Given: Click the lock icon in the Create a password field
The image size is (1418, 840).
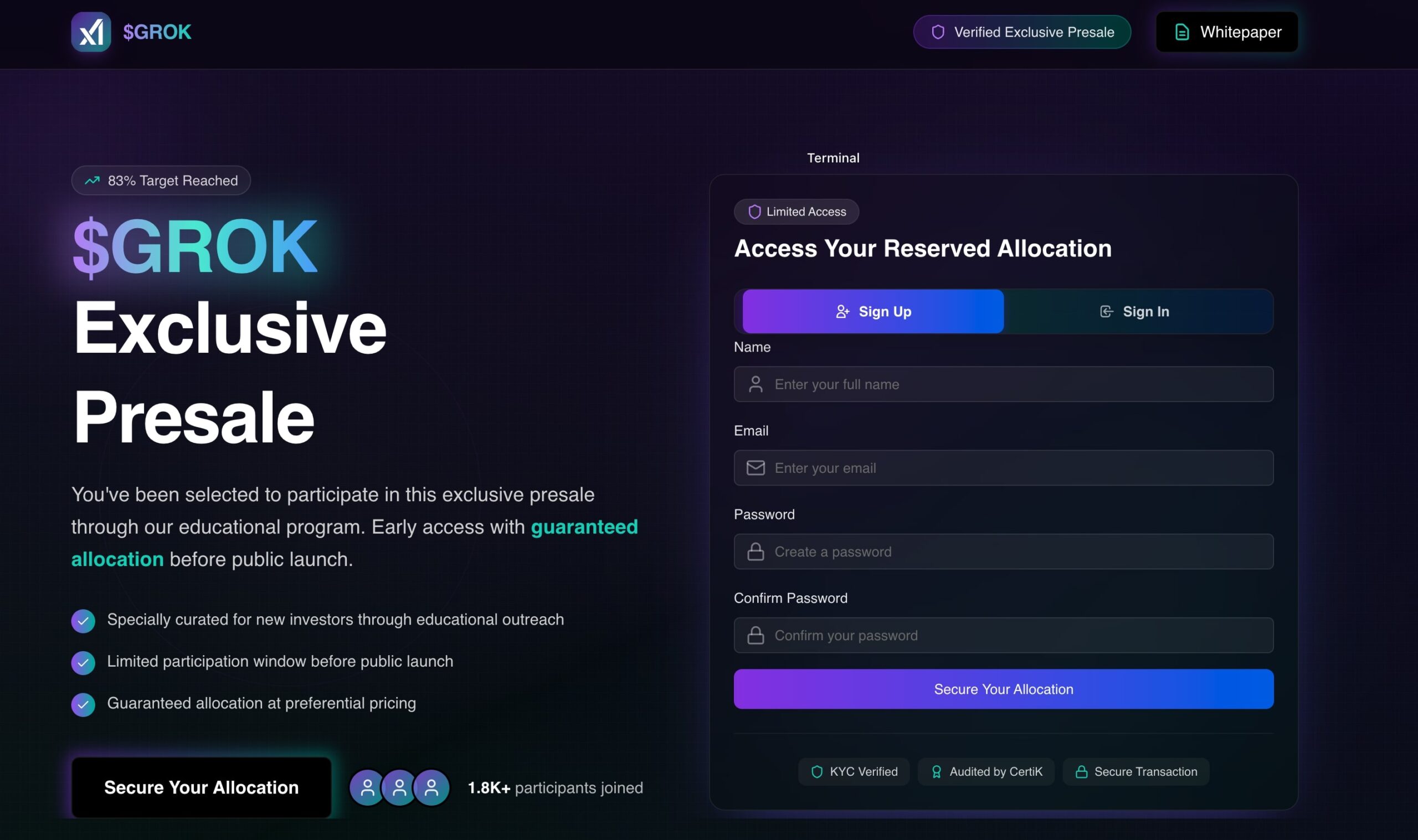Looking at the screenshot, I should coord(755,552).
